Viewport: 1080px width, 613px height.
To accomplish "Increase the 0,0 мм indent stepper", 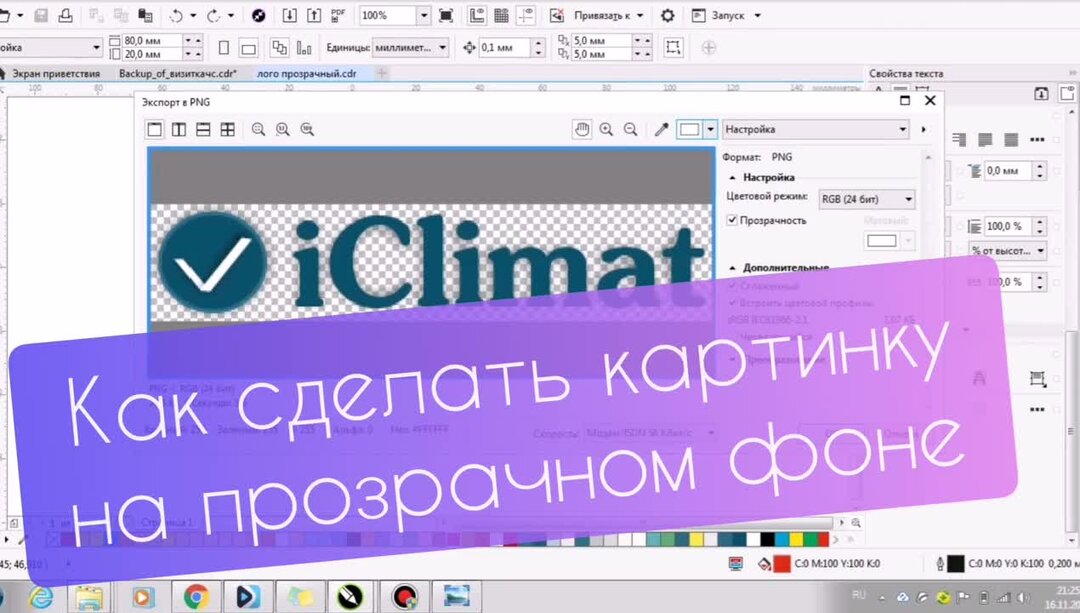I will 1039,166.
